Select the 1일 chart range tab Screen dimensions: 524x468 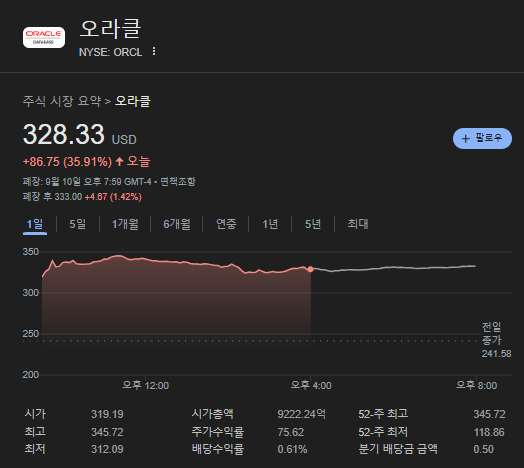pyautogui.click(x=35, y=224)
